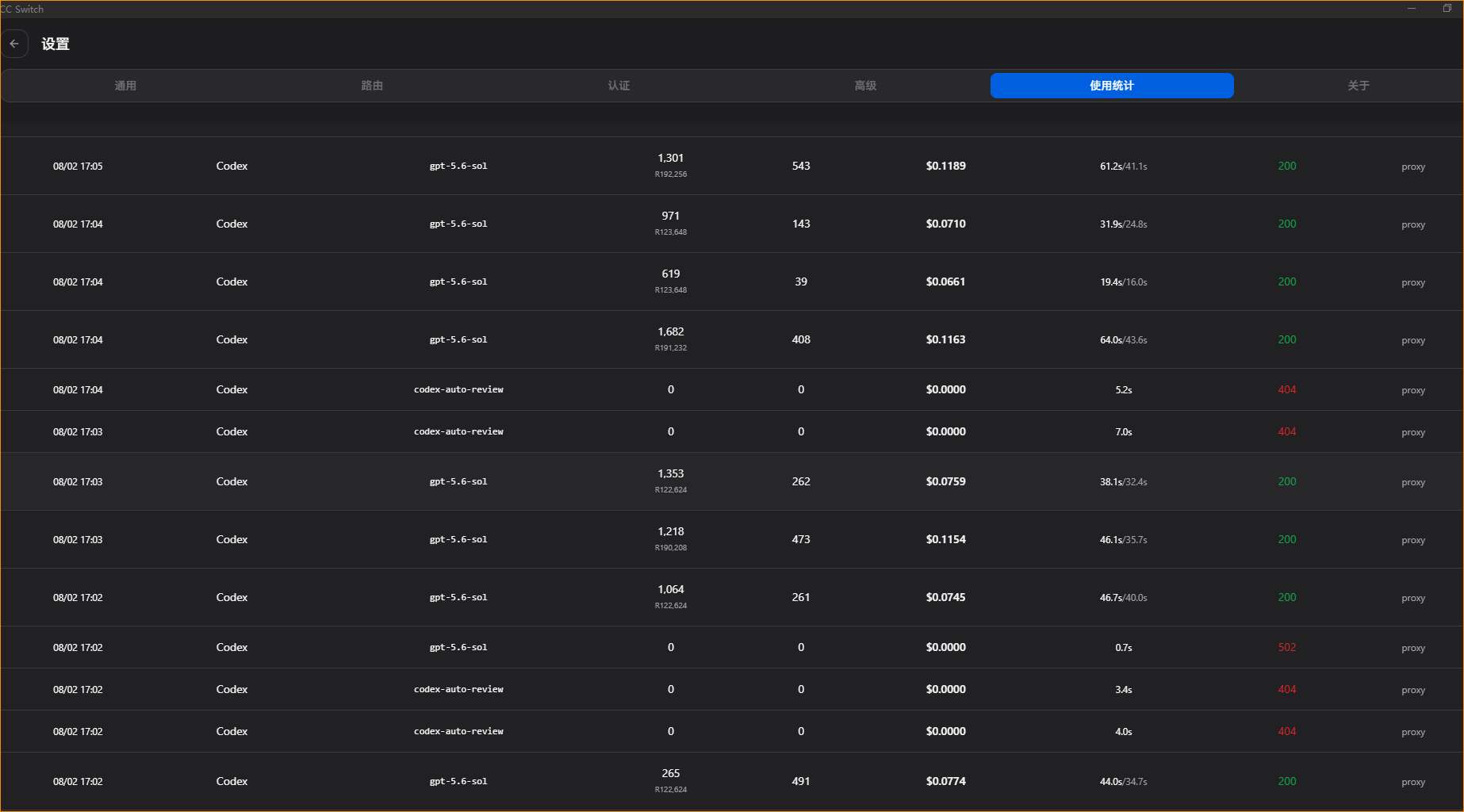Switch to the 通用 tab
The image size is (1464, 812).
125,86
